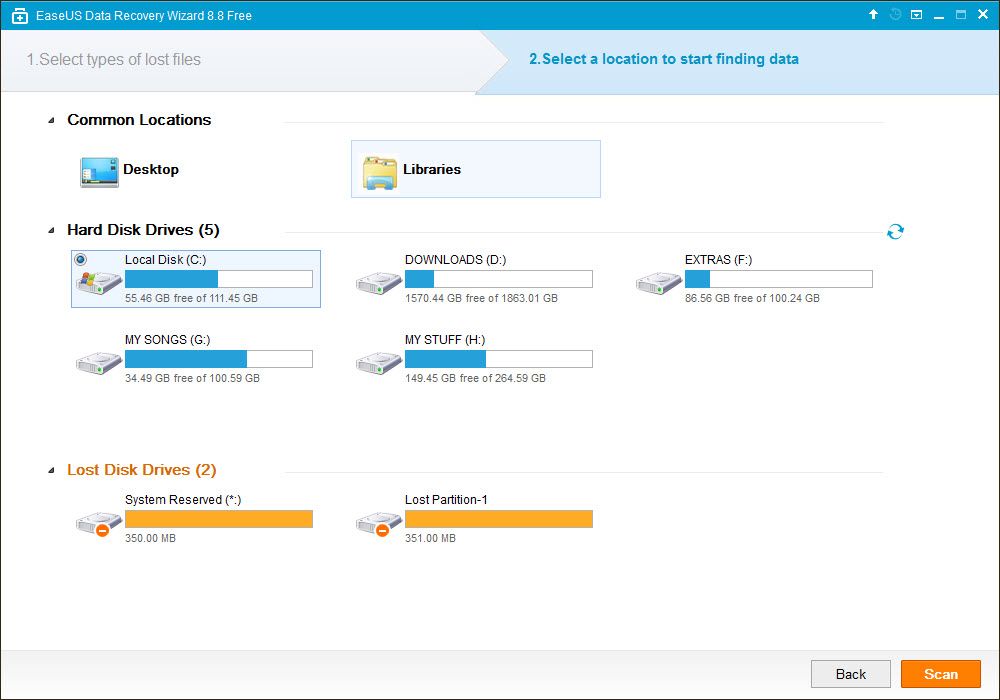Click the MY SONGS (G:) usage bar

click(219, 359)
